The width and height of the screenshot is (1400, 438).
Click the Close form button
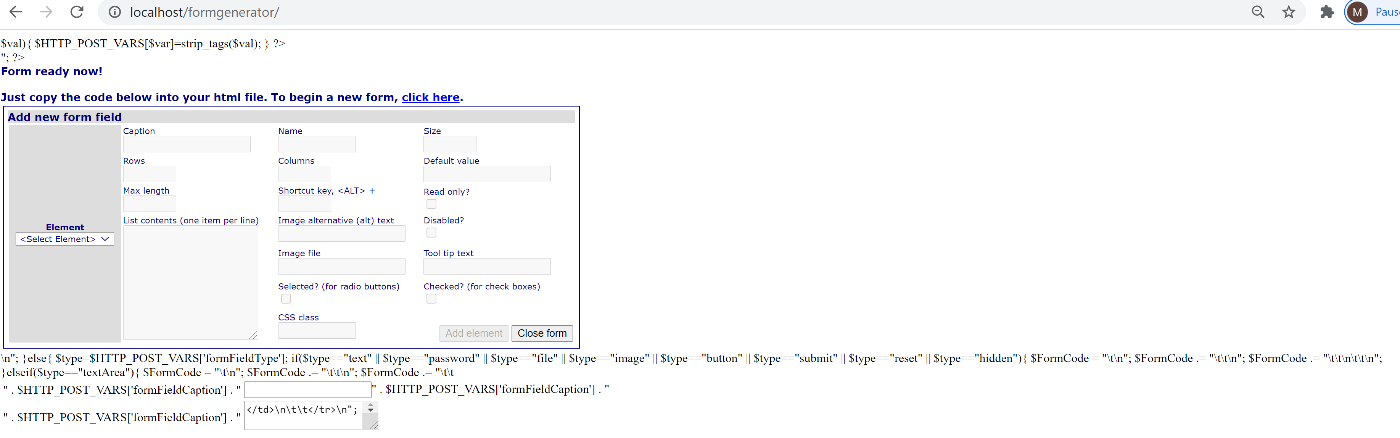542,333
